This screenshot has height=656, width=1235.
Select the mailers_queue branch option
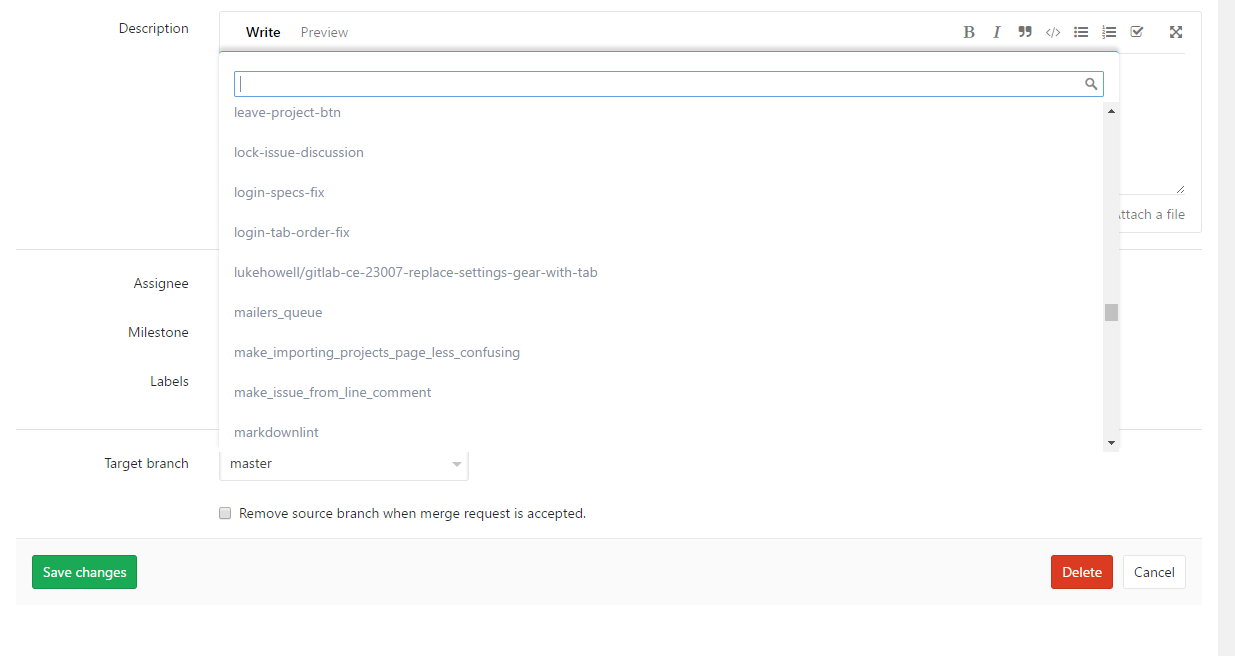278,312
